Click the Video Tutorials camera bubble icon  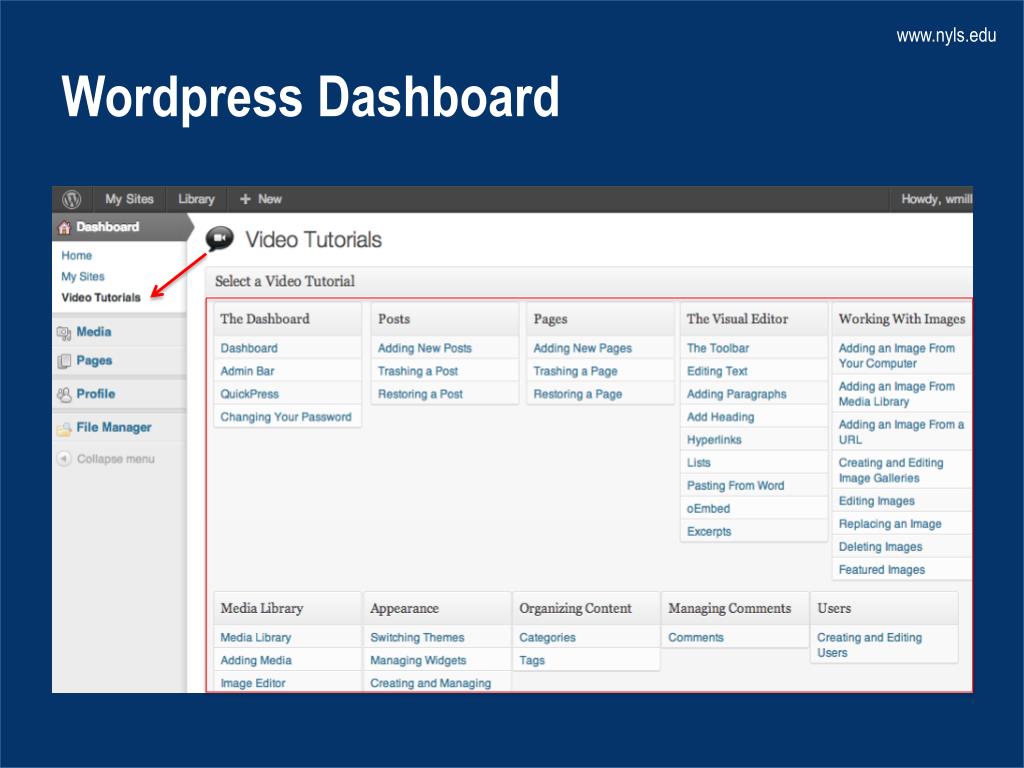coord(220,239)
